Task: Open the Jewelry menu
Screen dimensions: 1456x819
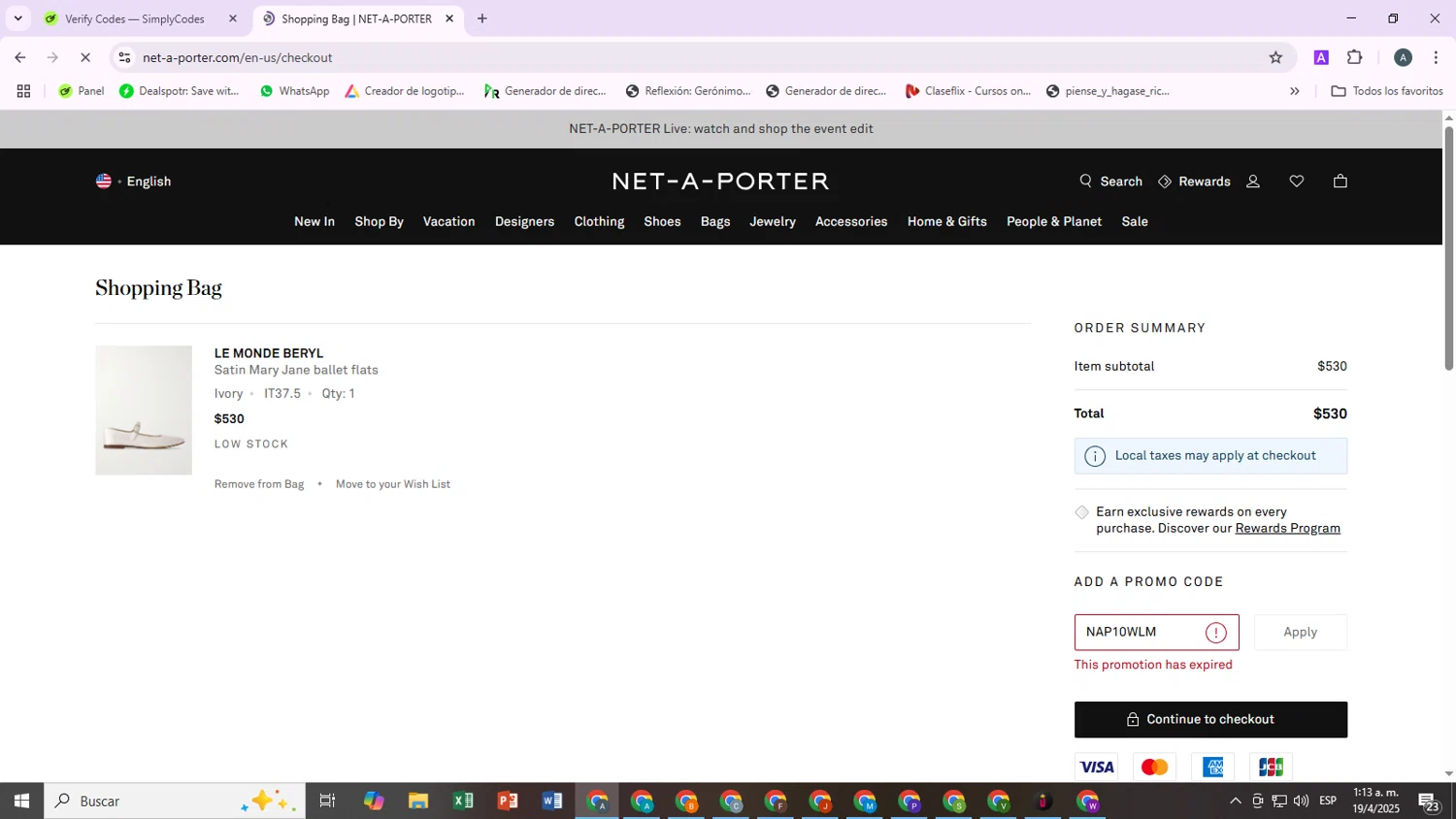Action: (x=773, y=222)
